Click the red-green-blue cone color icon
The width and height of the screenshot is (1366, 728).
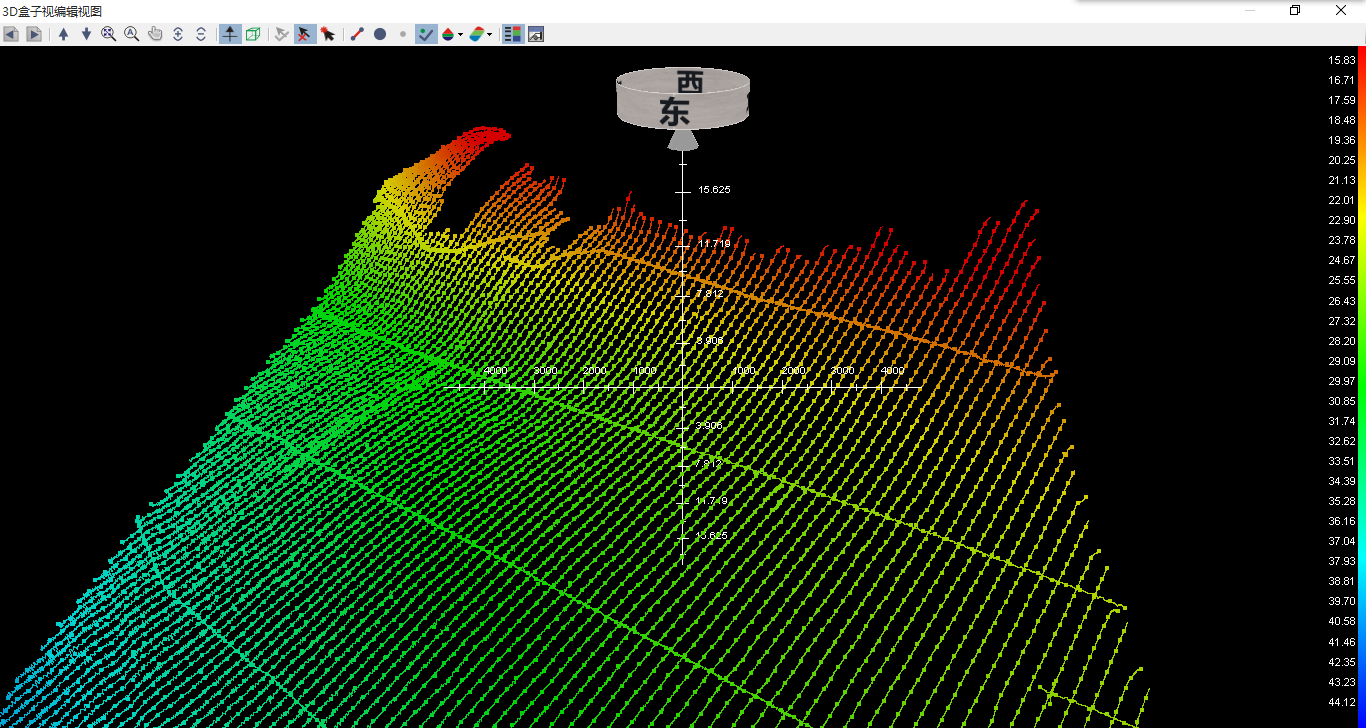[448, 34]
